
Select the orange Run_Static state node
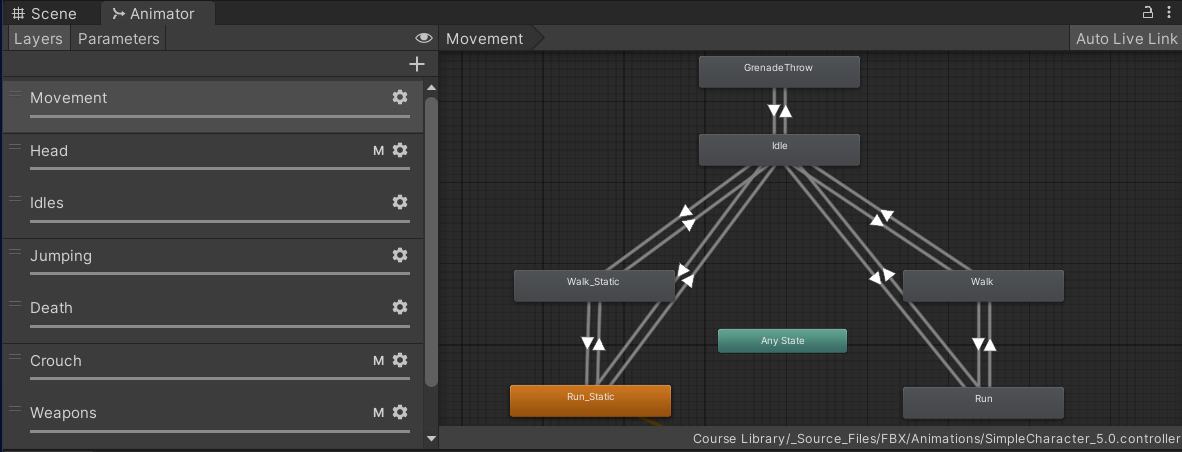click(x=590, y=400)
